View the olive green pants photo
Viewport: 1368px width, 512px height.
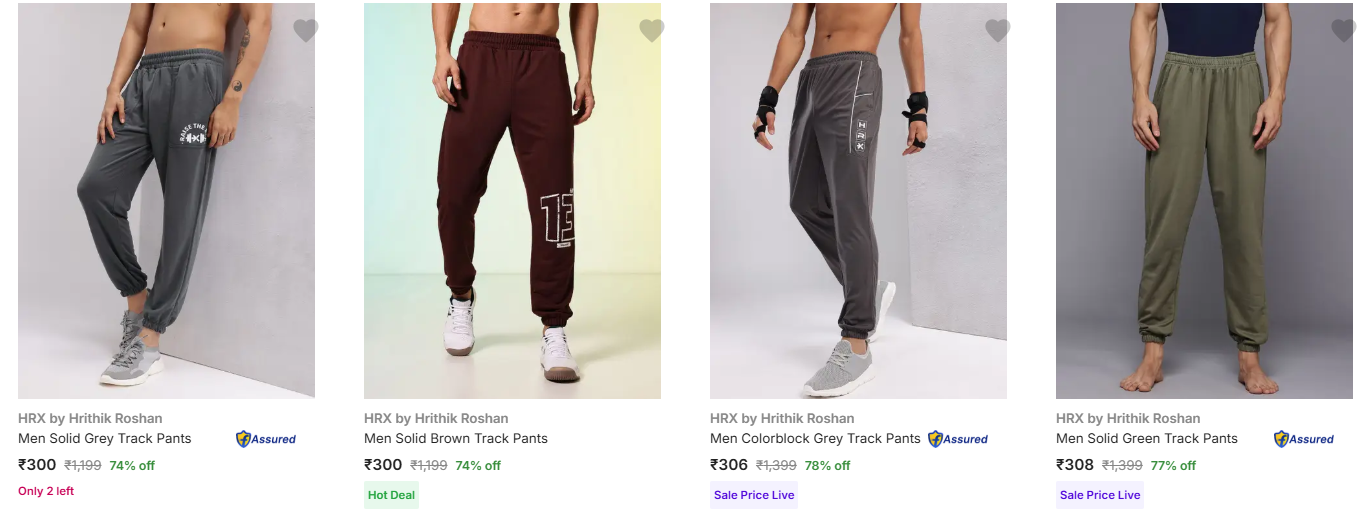click(1204, 201)
